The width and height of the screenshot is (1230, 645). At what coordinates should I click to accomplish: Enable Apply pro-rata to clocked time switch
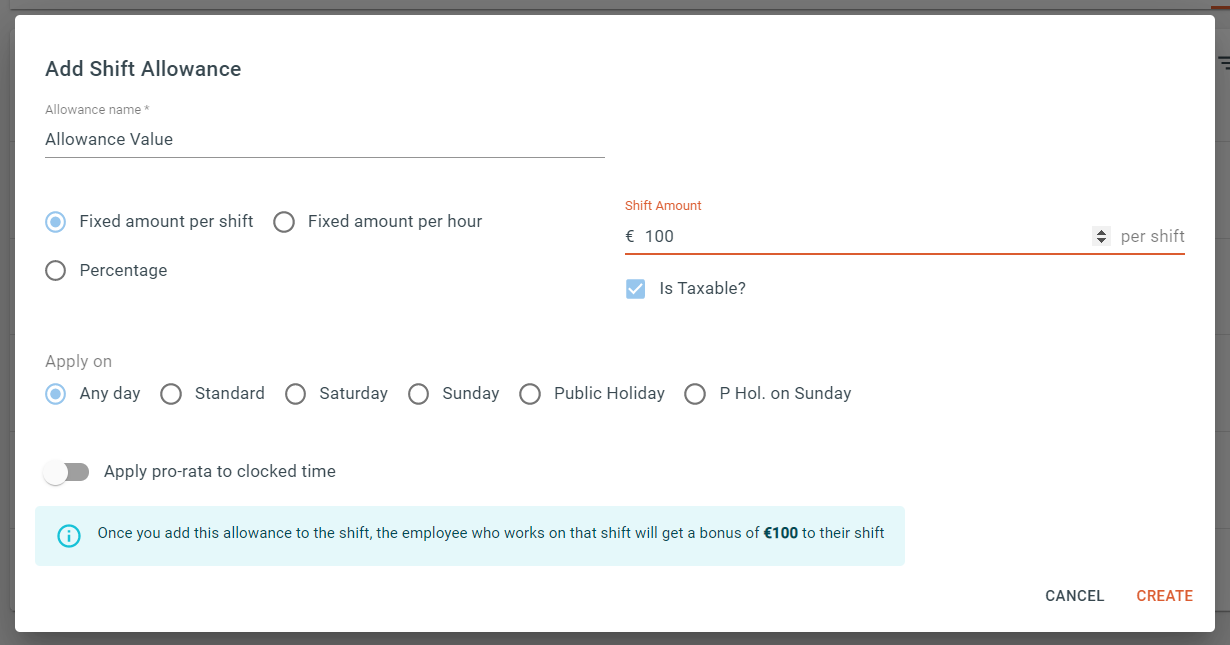(67, 472)
